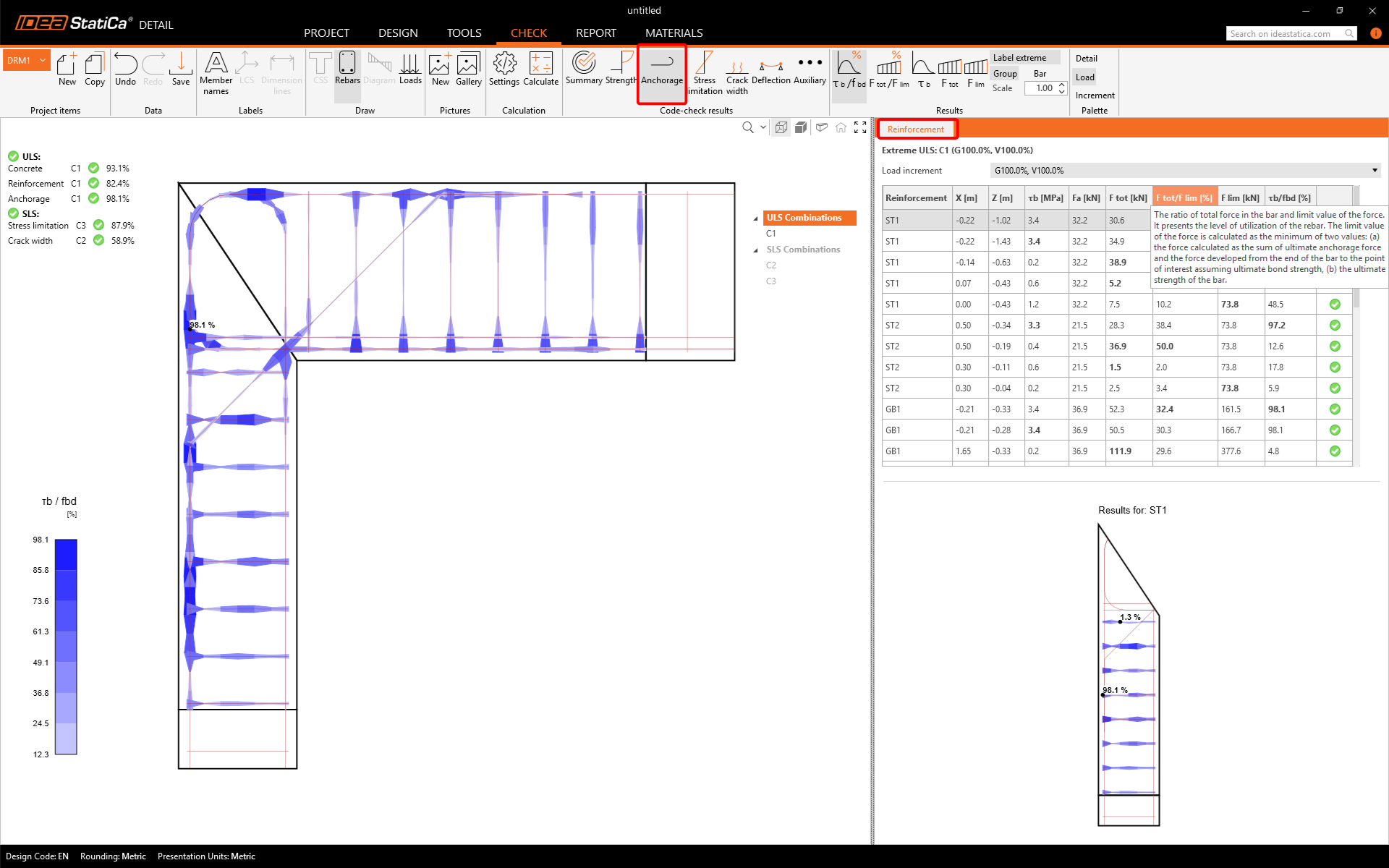Select the Increment palette option
The width and height of the screenshot is (1389, 868).
tap(1095, 95)
